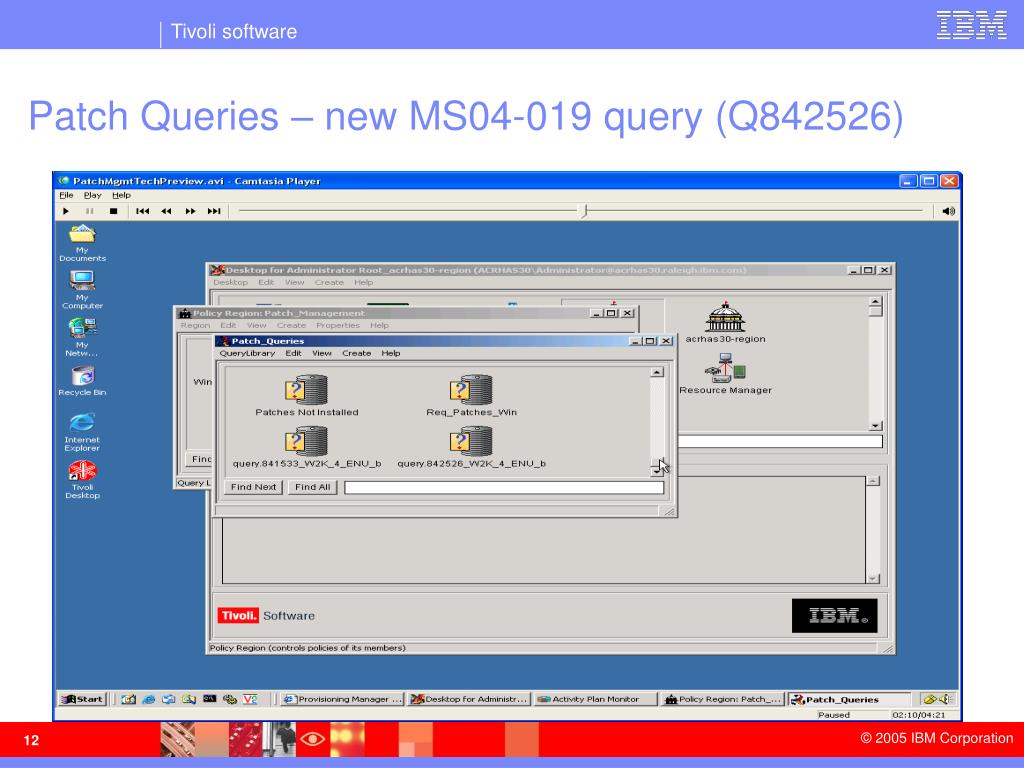Switch to Provisioning Manager taskbar button
This screenshot has width=1024, height=768.
(343, 699)
